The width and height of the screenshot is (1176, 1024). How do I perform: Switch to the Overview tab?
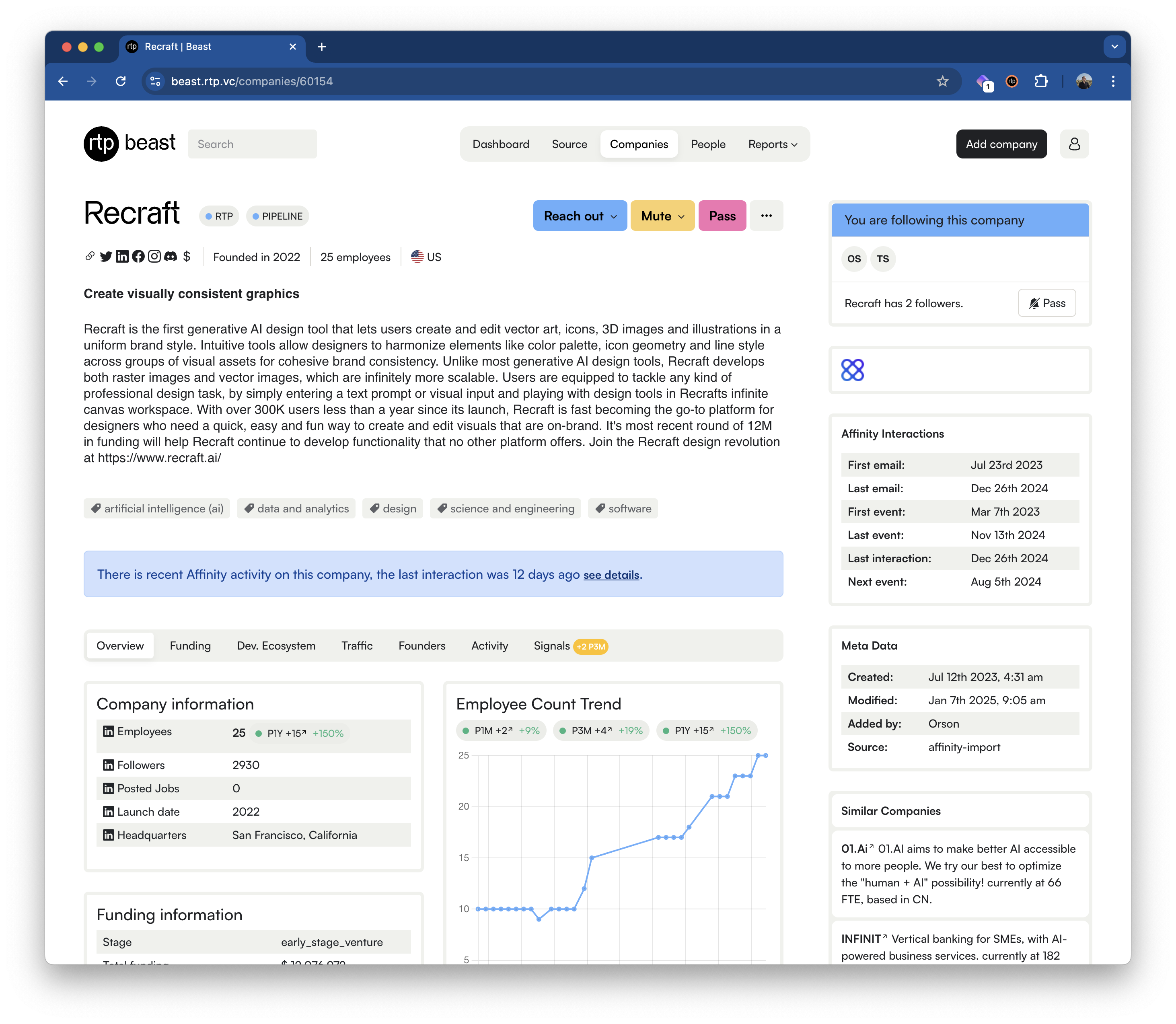point(120,645)
